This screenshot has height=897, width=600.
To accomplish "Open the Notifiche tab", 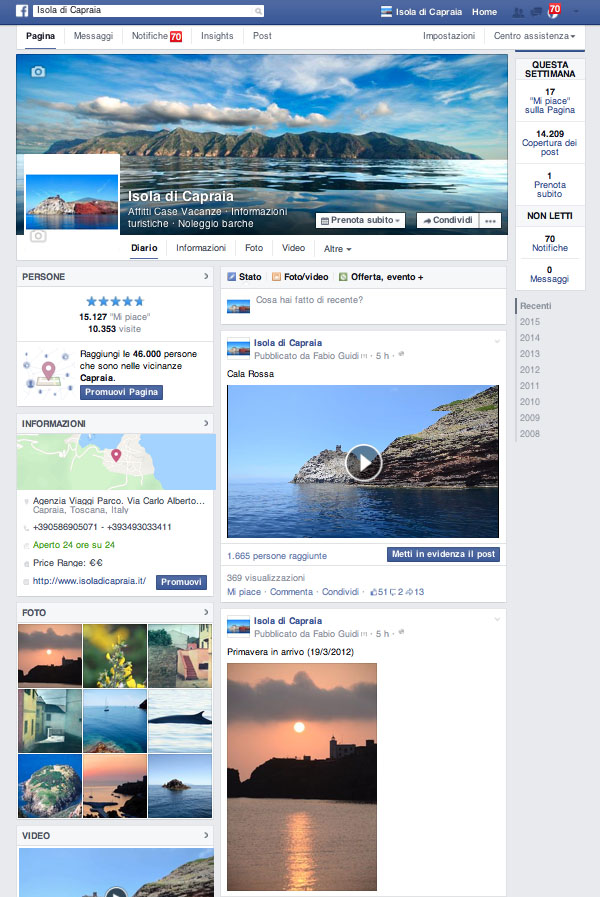I will coord(157,36).
